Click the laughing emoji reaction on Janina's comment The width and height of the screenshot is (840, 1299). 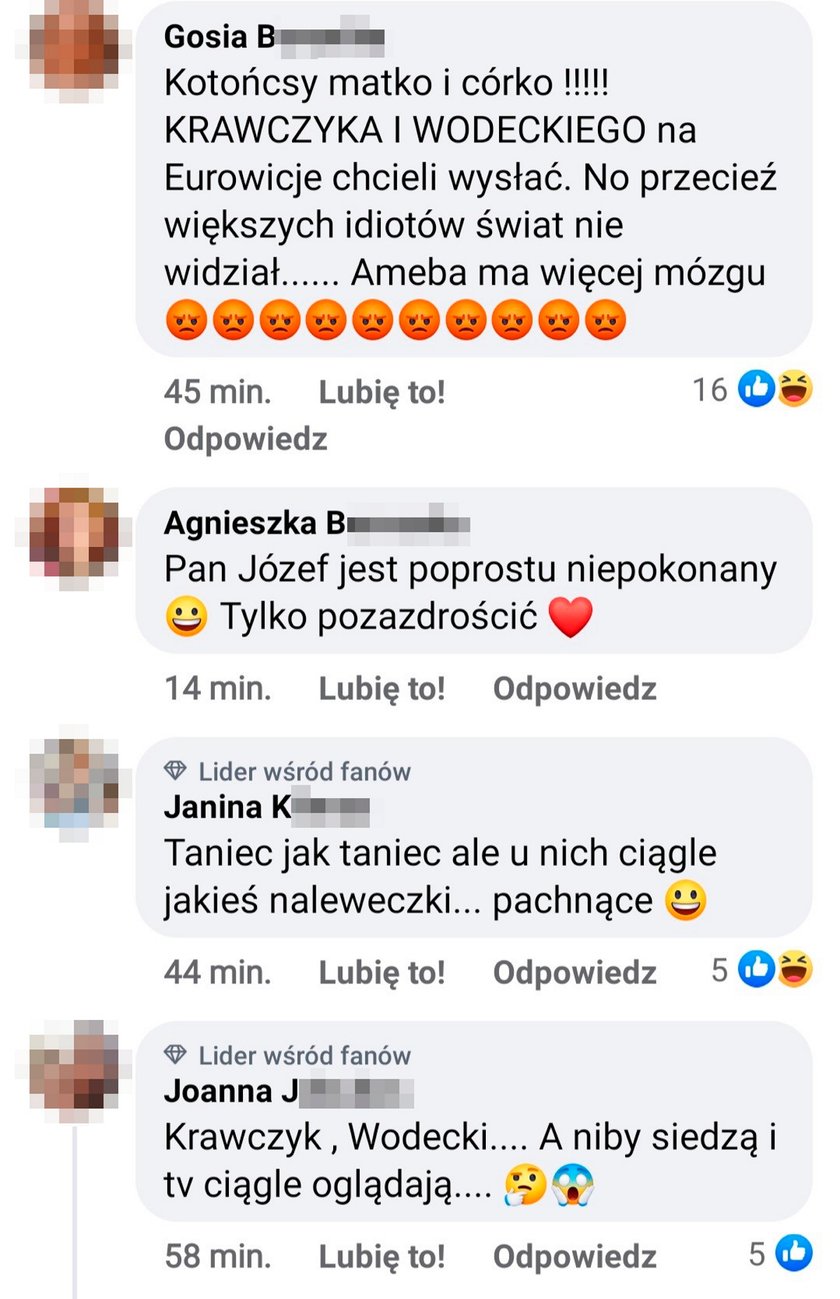point(794,969)
